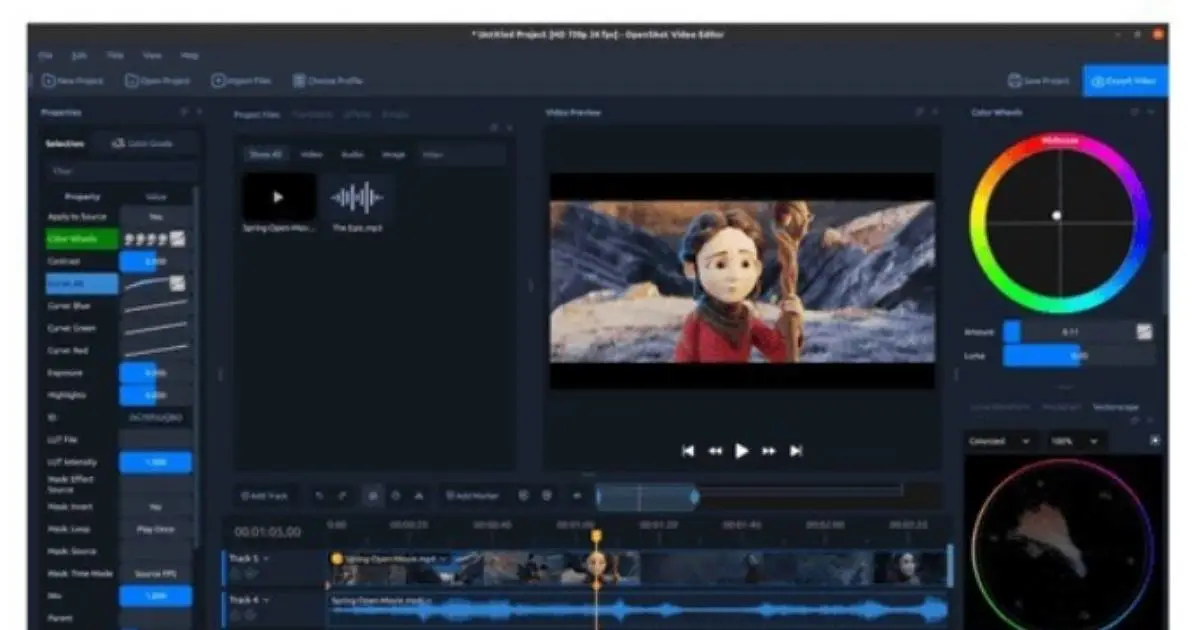Click the Add Marker button

coord(472,496)
